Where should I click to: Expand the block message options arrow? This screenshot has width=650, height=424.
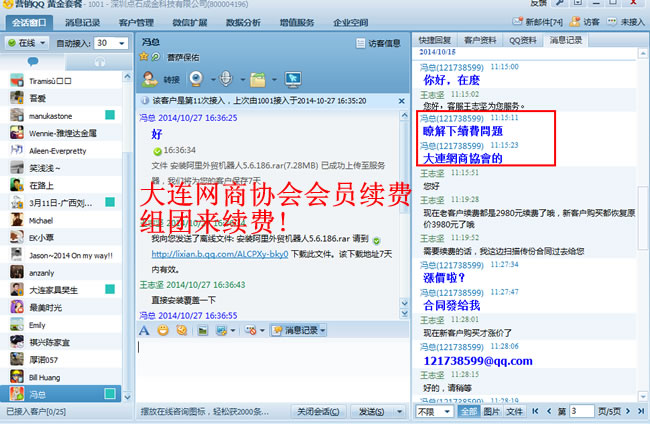(x=262, y=330)
